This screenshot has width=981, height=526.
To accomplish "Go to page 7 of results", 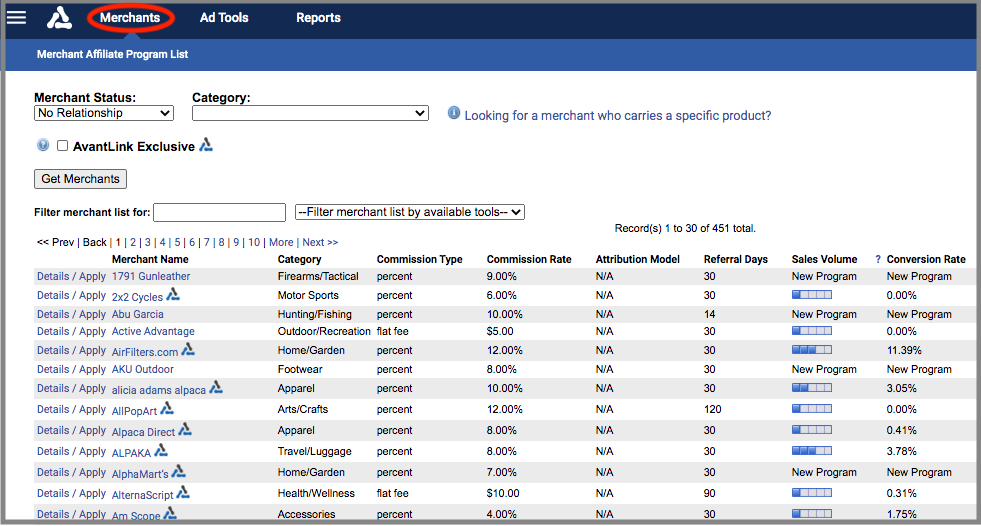I will (x=206, y=242).
